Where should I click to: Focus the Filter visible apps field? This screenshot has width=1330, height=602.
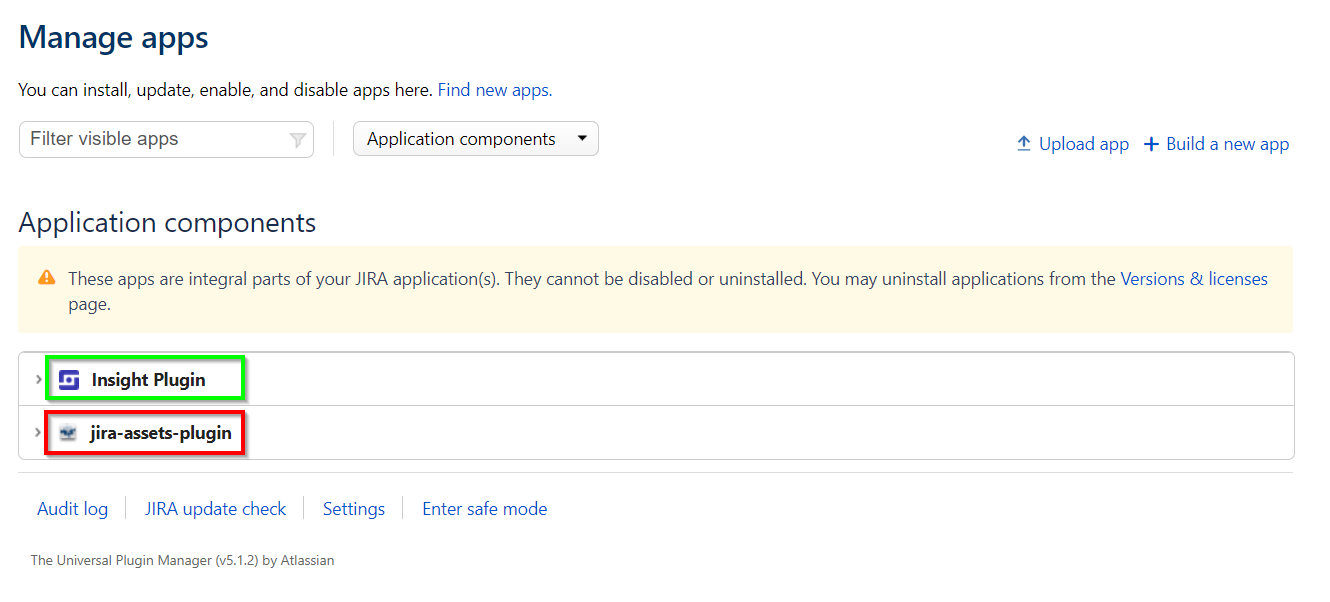pos(155,139)
